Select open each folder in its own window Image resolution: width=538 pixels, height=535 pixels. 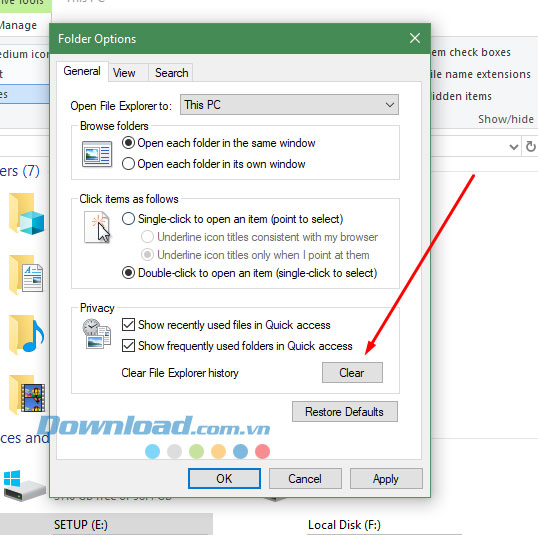tap(214, 164)
